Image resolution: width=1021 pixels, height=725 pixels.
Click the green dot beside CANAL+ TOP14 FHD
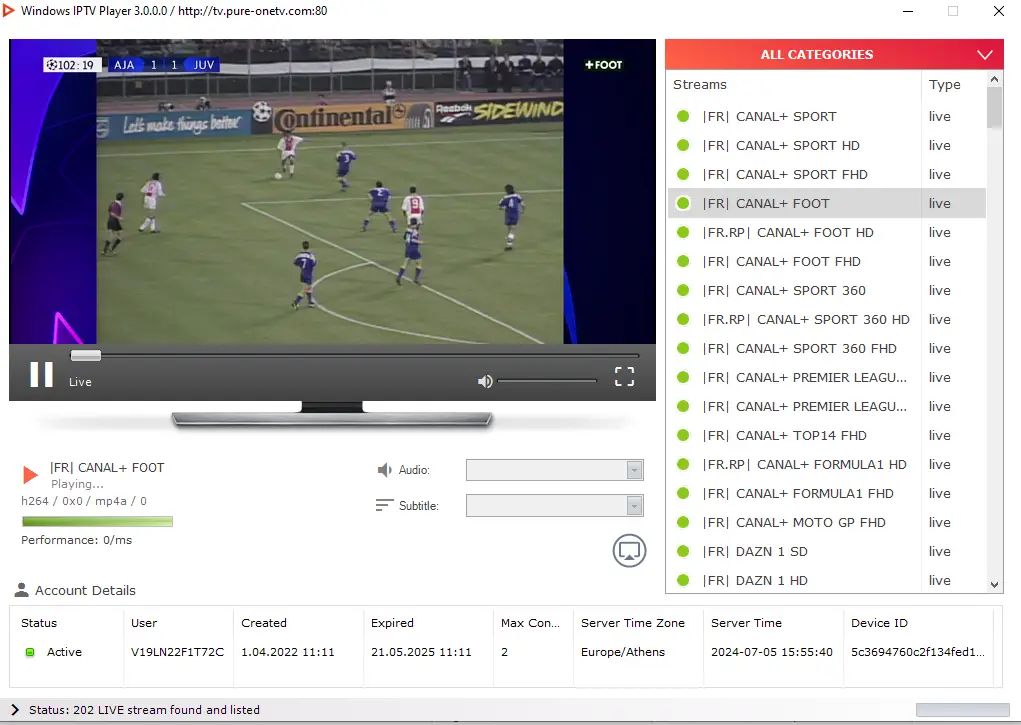tap(683, 435)
